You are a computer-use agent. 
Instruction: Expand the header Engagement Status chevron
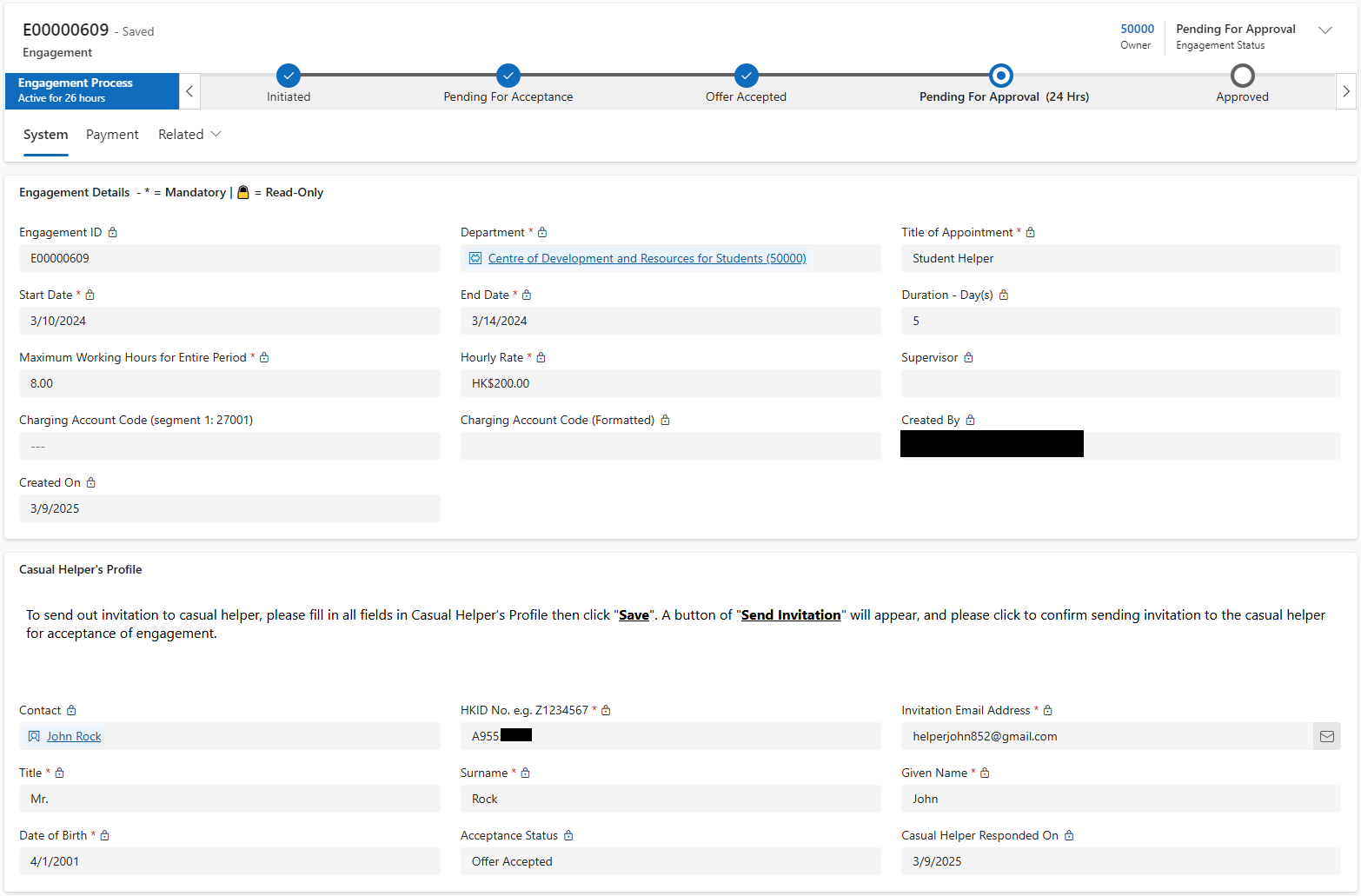(1325, 30)
